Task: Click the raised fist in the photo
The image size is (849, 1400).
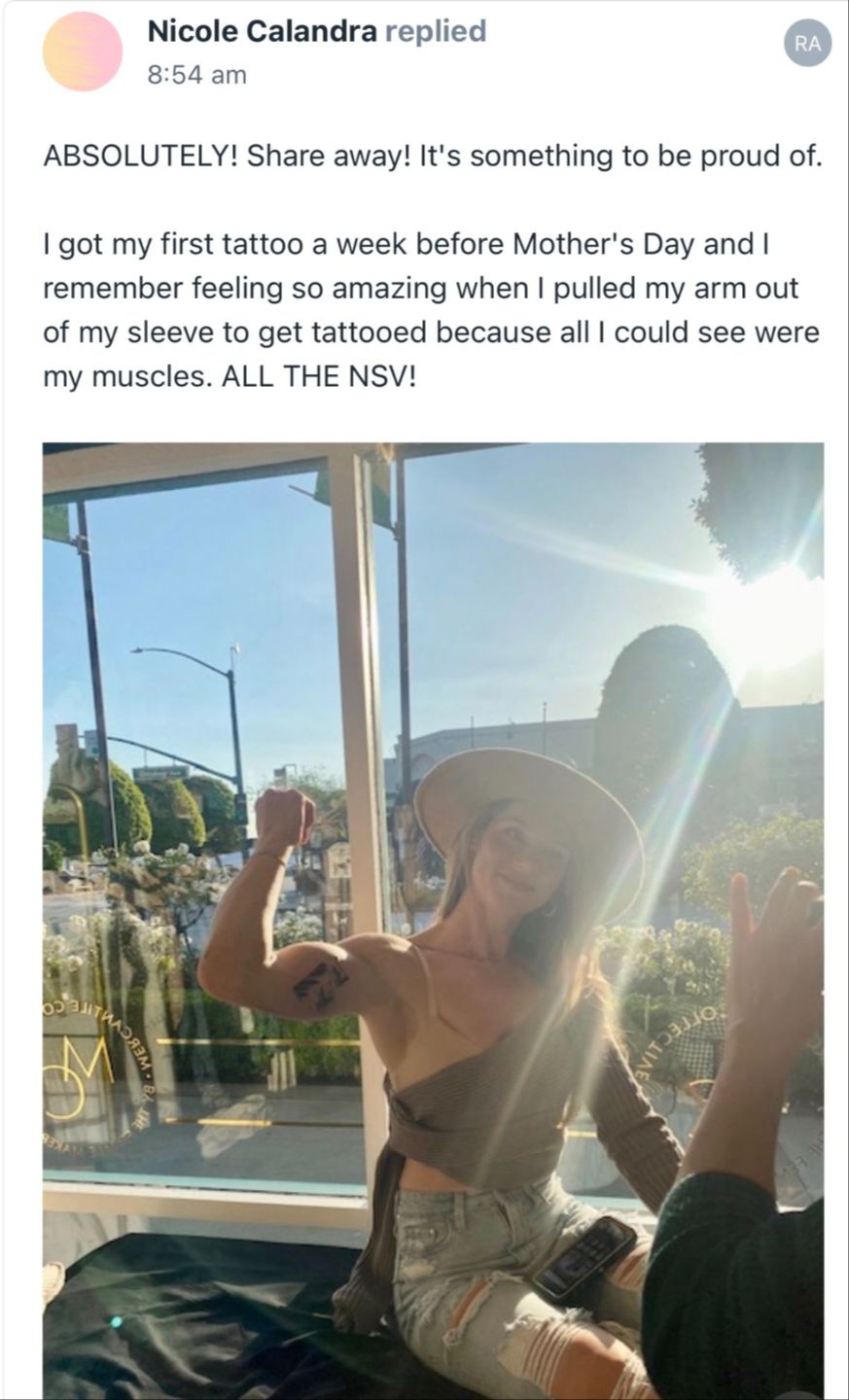Action: 284,818
